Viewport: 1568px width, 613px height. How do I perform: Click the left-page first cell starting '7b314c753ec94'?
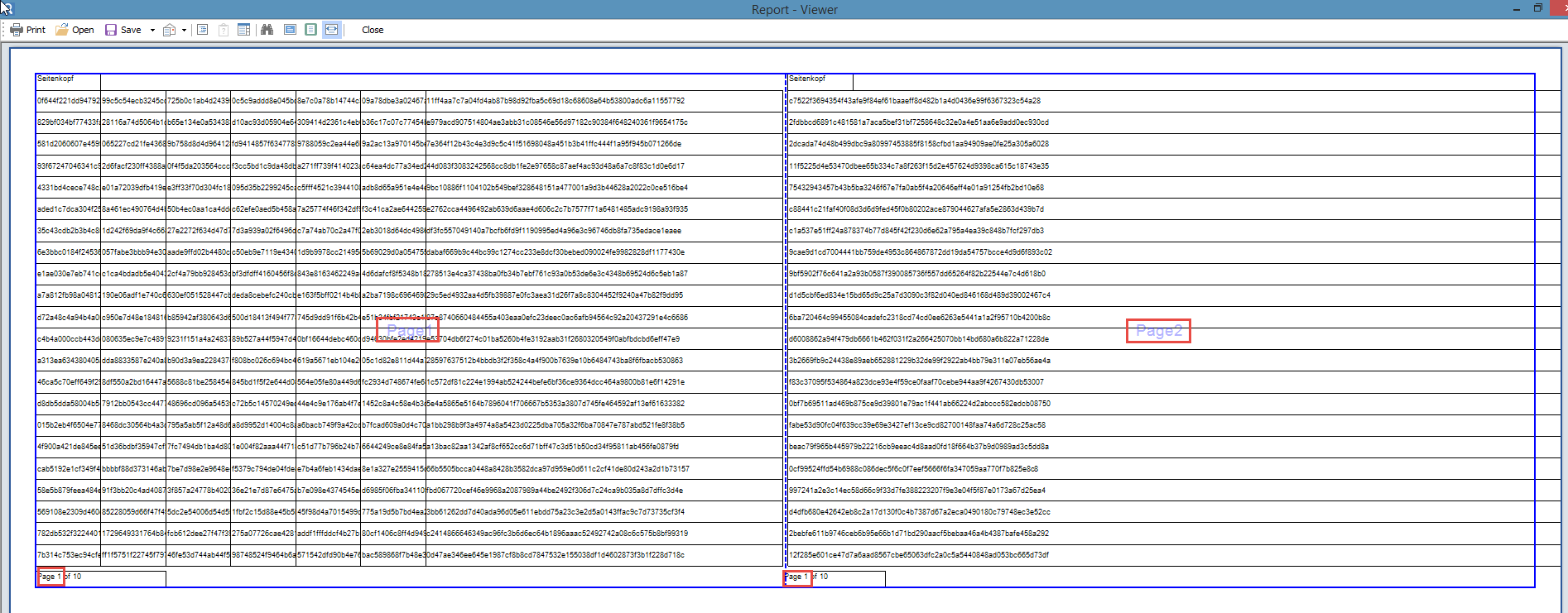pos(68,555)
